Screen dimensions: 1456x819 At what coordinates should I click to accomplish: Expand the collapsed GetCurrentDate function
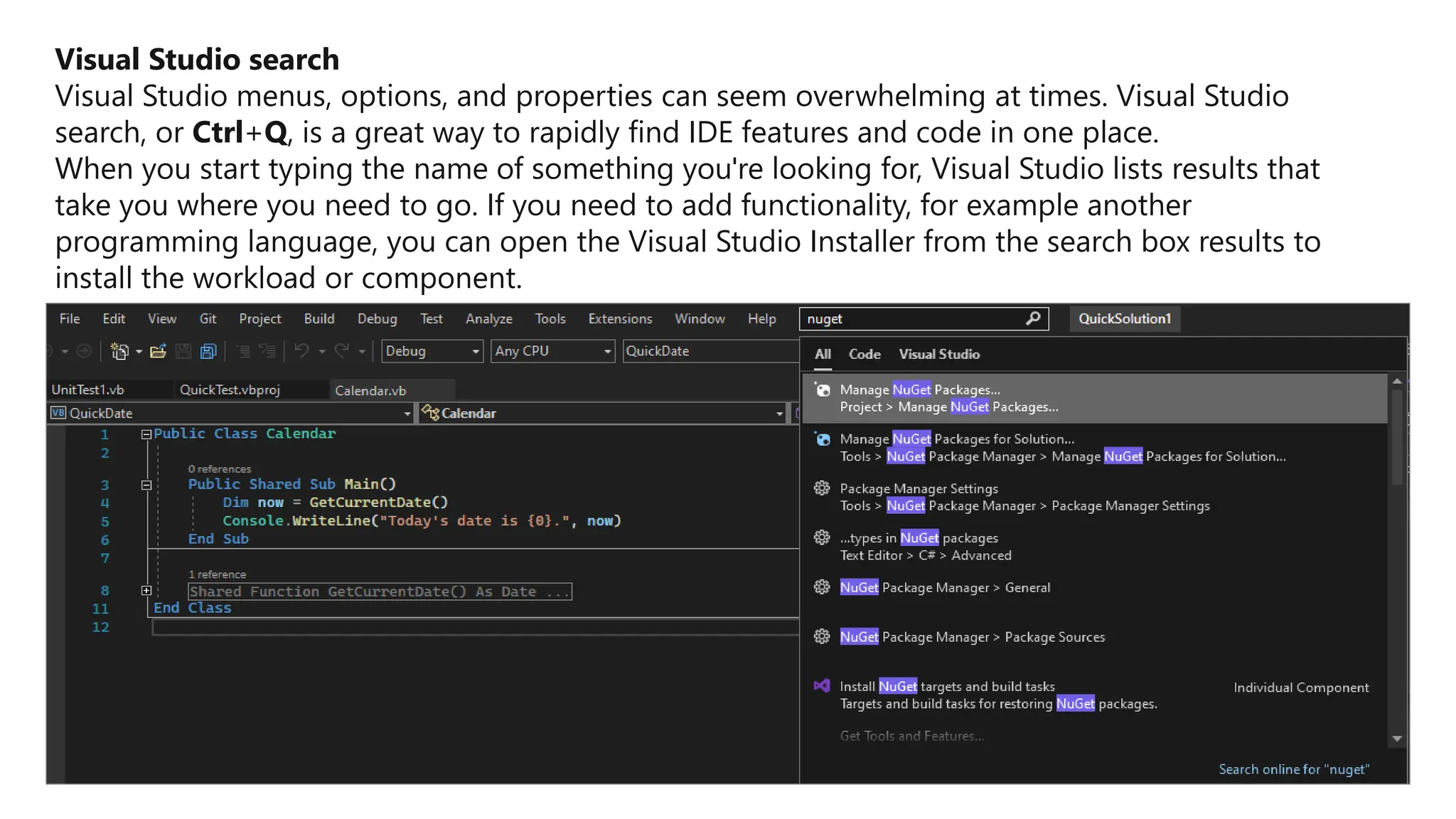pyautogui.click(x=146, y=591)
